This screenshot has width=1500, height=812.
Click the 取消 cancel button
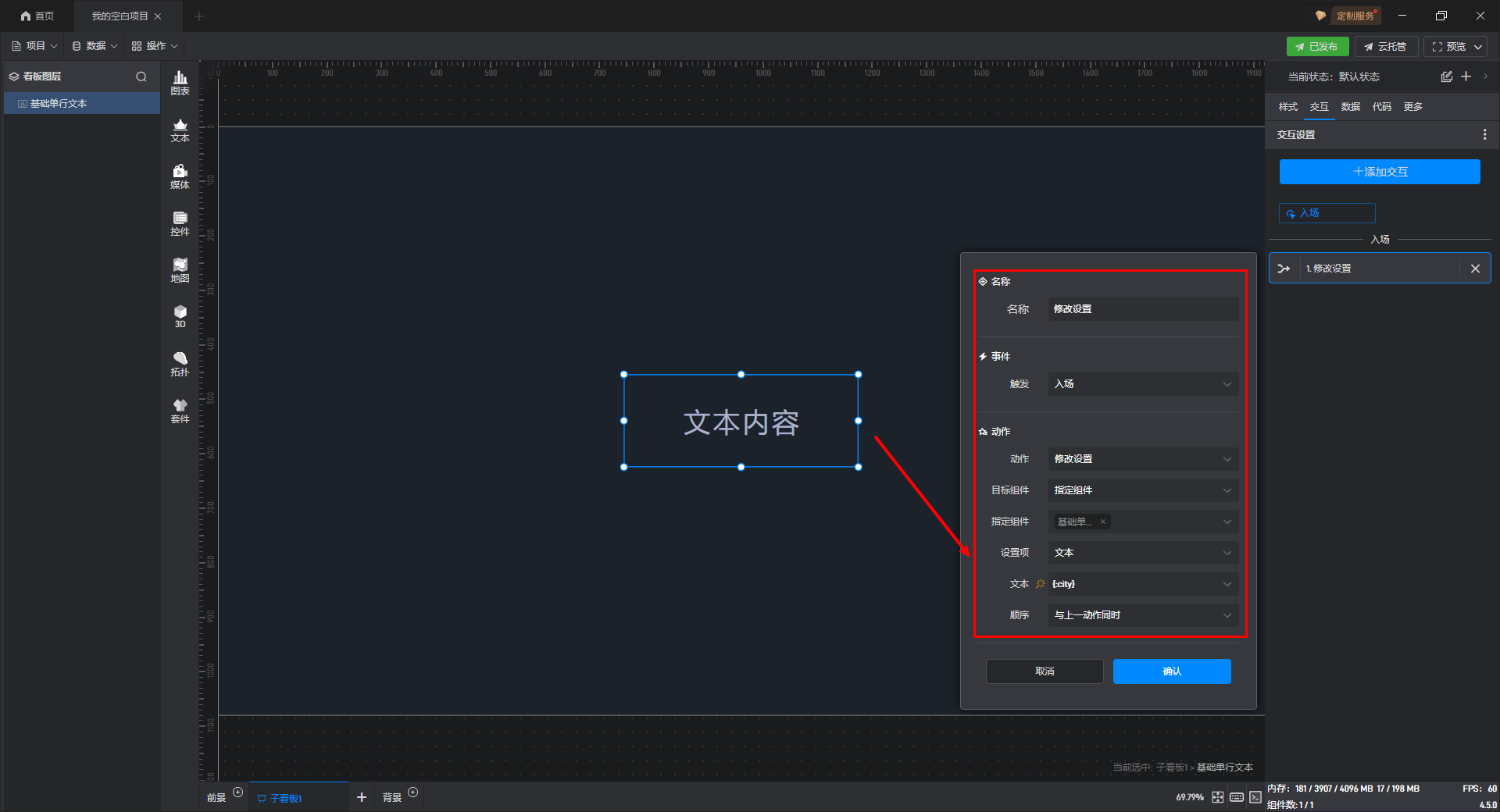point(1045,671)
